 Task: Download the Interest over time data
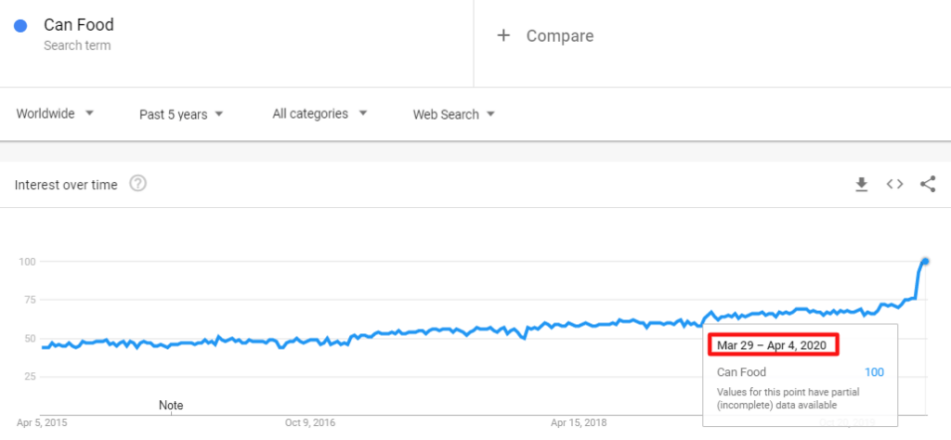pyautogui.click(x=861, y=184)
